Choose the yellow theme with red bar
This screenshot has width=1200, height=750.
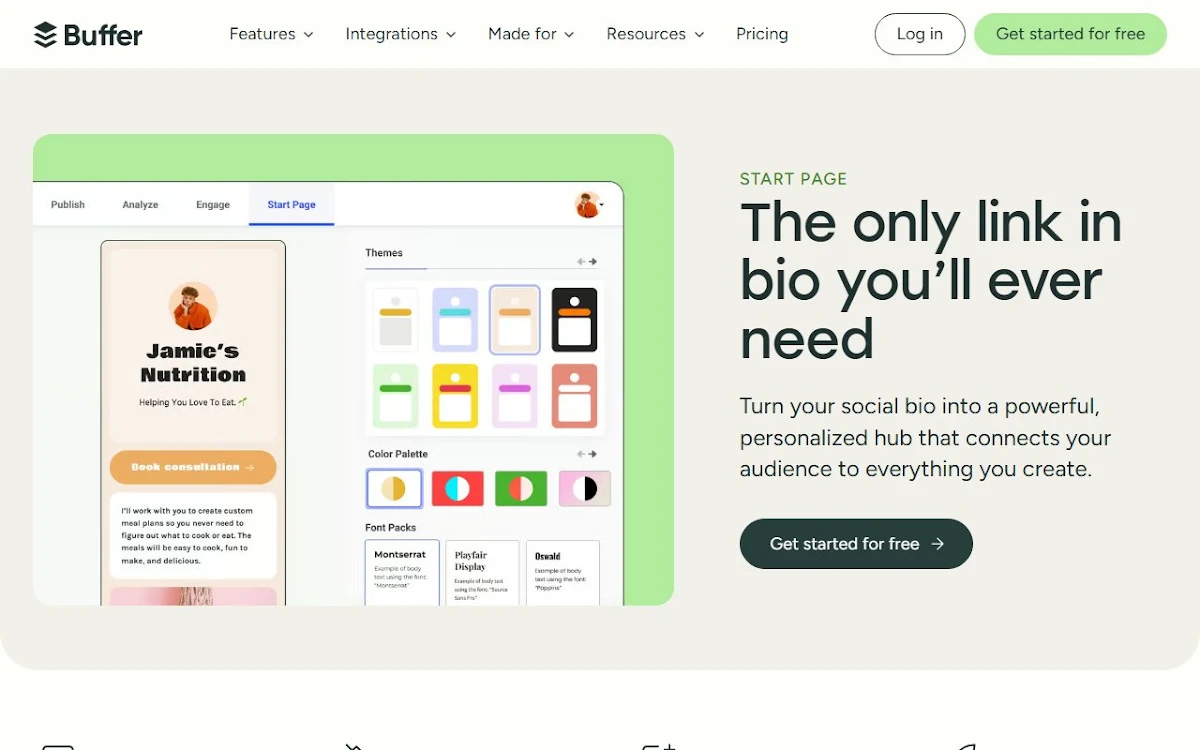click(x=455, y=396)
